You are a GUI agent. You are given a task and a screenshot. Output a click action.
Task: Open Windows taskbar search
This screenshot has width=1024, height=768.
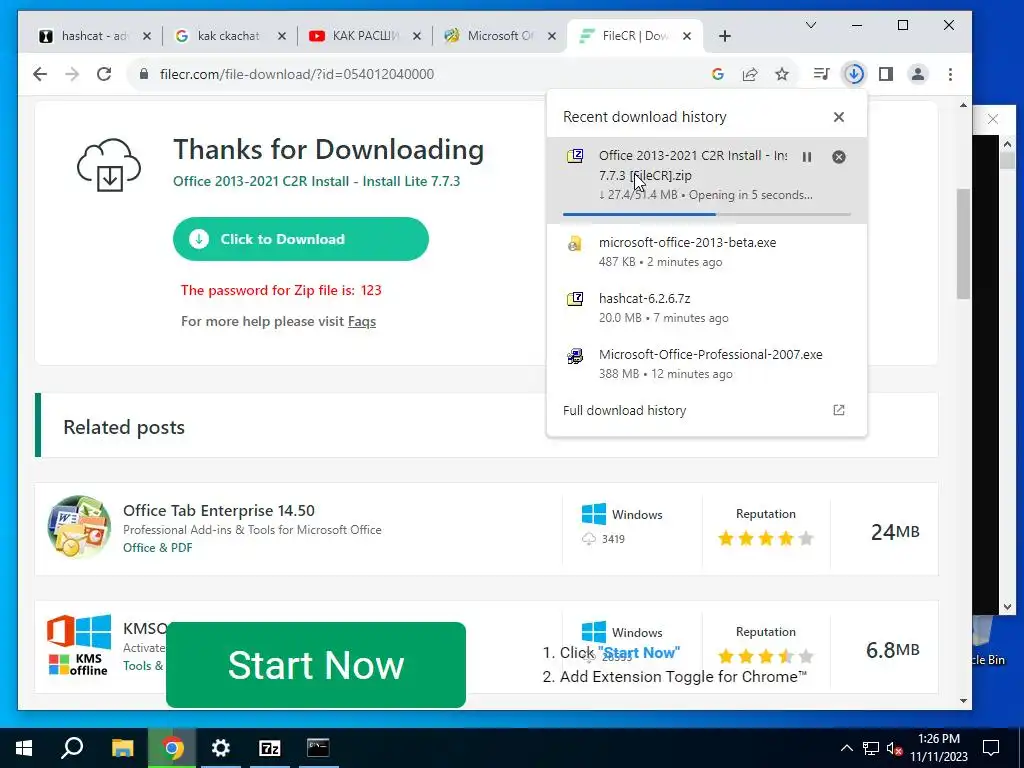[x=72, y=748]
